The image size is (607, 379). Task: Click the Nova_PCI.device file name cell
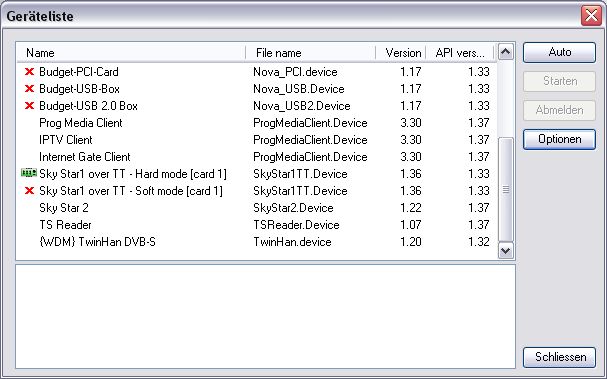(x=295, y=72)
